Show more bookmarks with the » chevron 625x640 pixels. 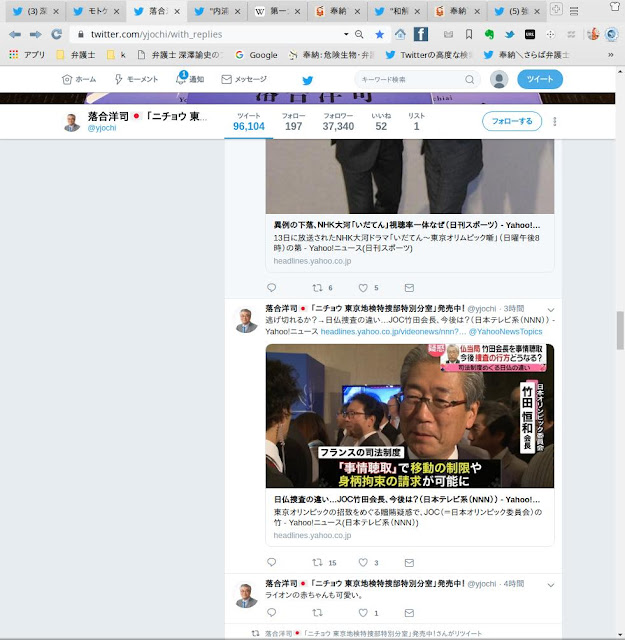[x=611, y=55]
